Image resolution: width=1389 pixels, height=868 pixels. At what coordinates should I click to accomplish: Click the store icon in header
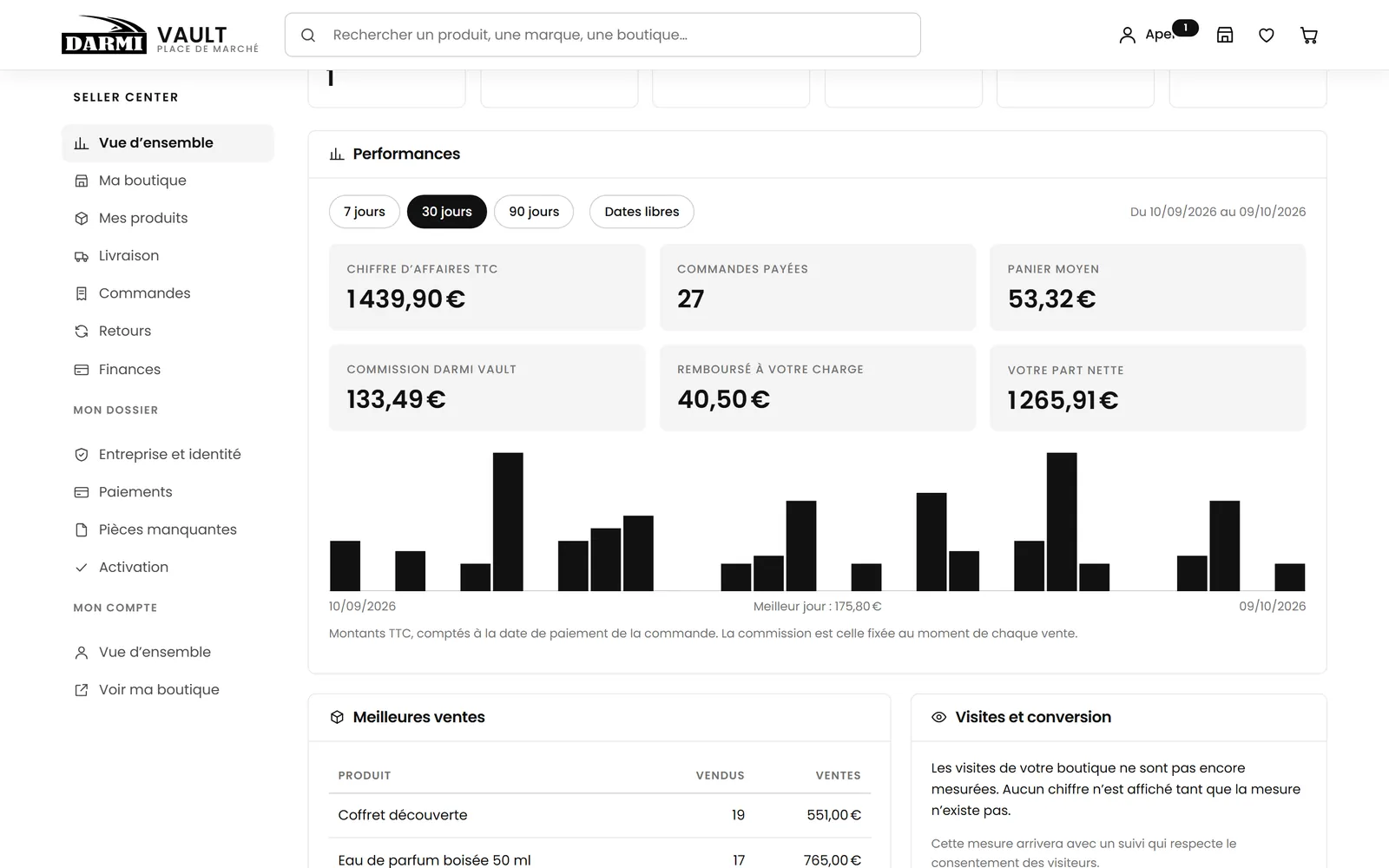tap(1225, 36)
